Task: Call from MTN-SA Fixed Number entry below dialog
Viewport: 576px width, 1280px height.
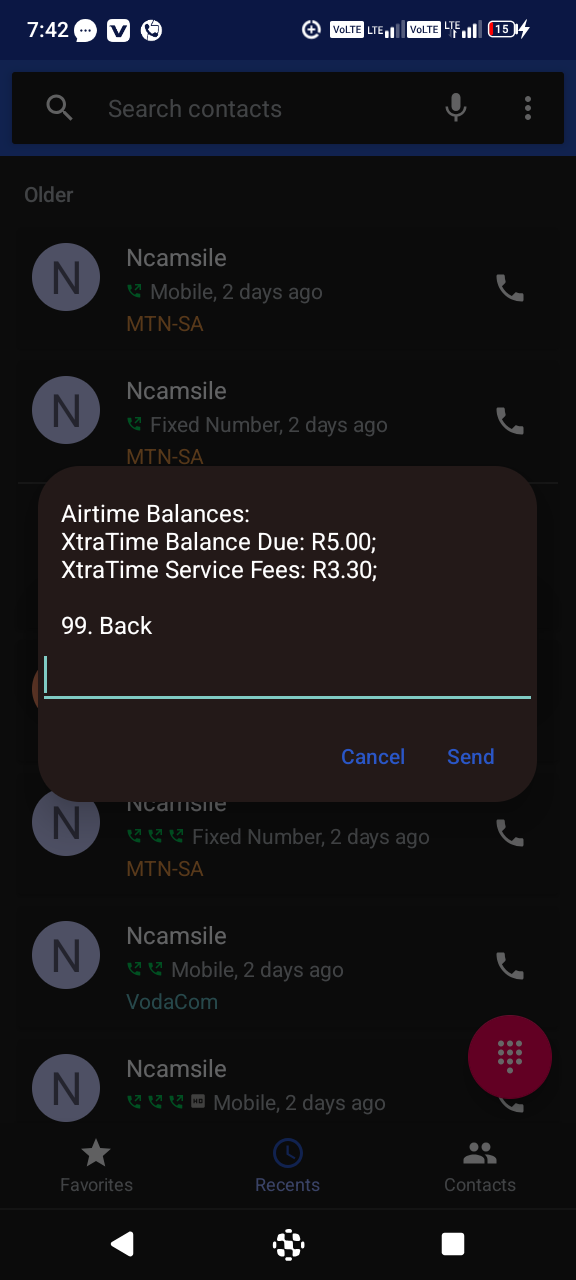Action: (510, 833)
